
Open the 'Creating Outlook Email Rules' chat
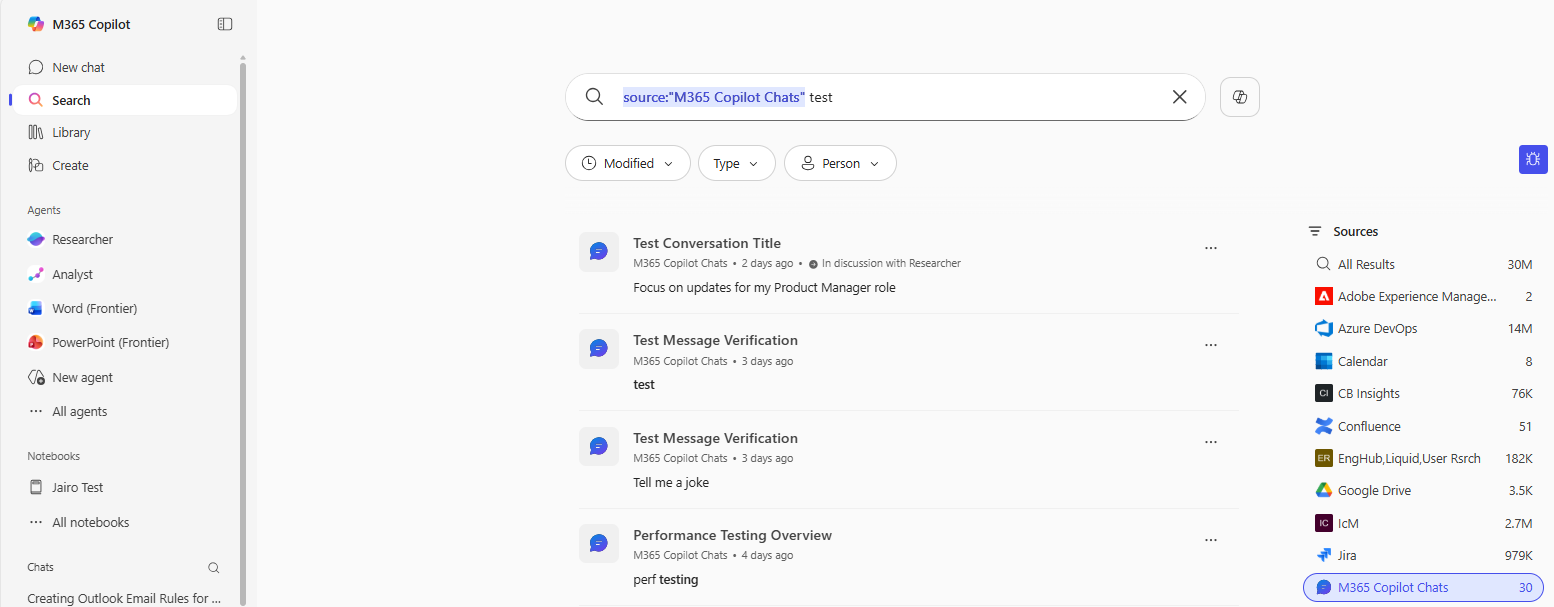point(124,598)
